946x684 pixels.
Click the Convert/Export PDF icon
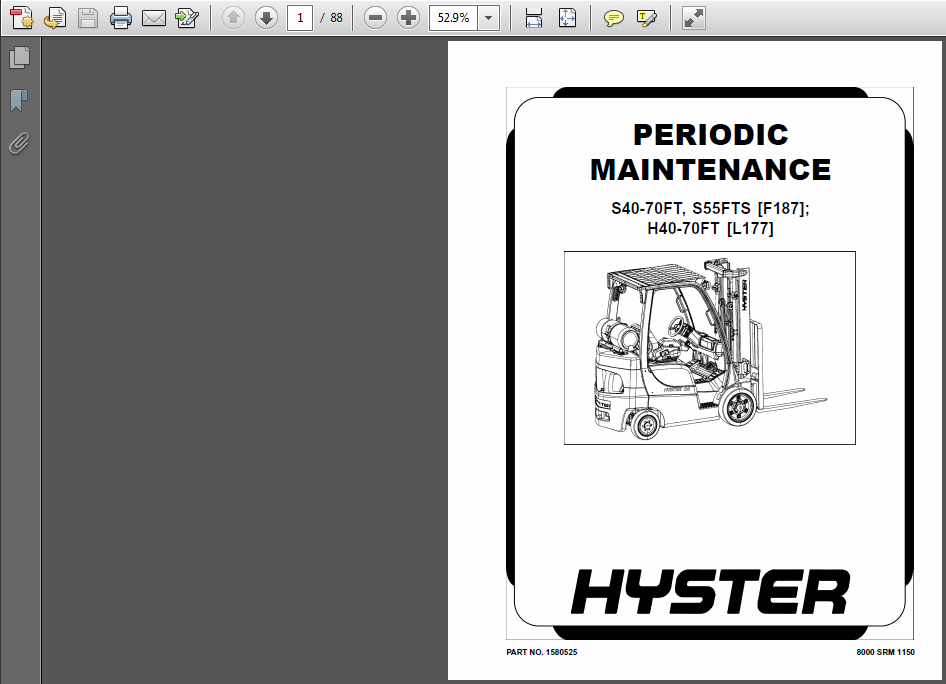pos(187,18)
